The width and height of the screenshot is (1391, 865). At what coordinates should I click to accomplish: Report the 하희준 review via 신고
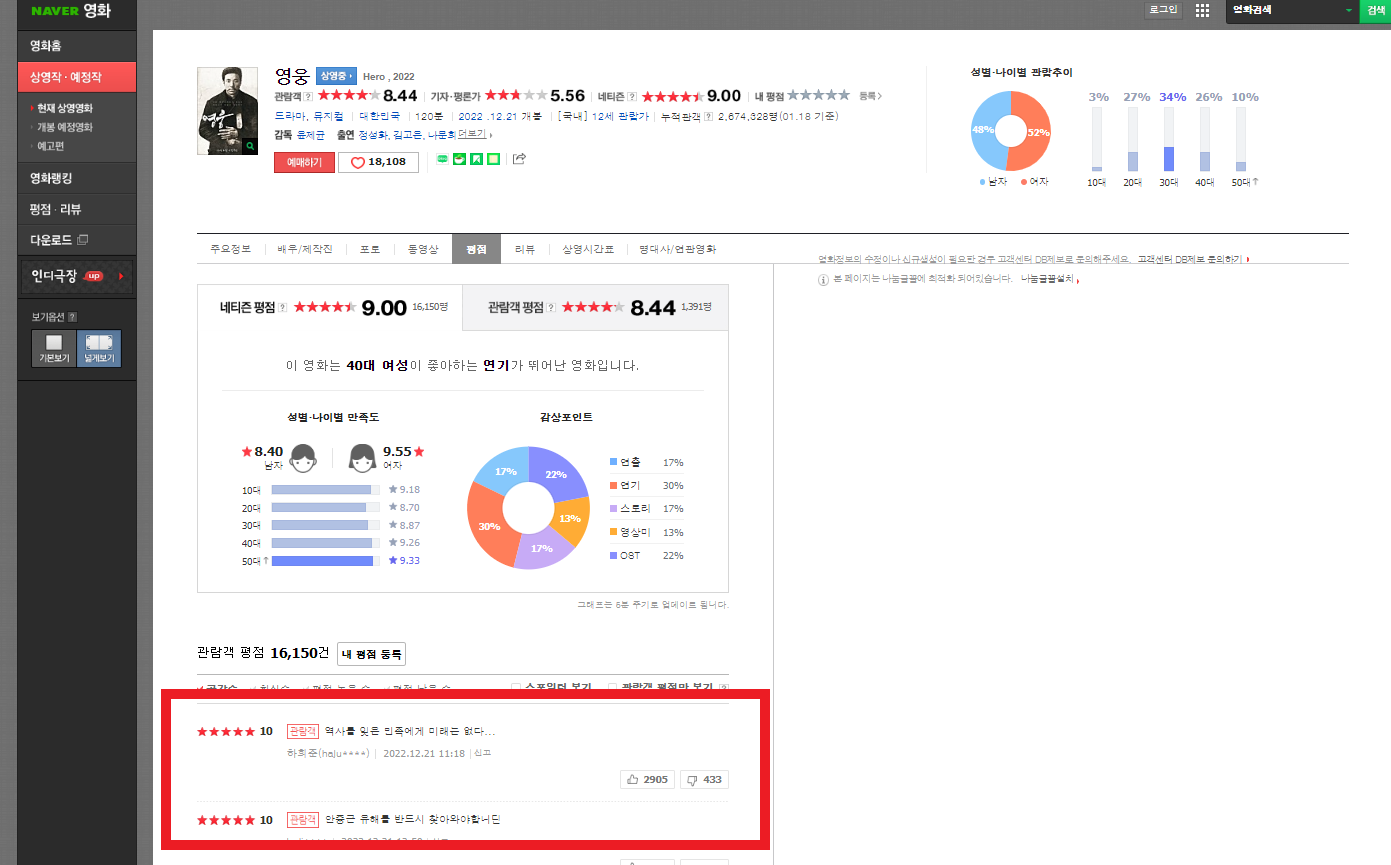482,753
